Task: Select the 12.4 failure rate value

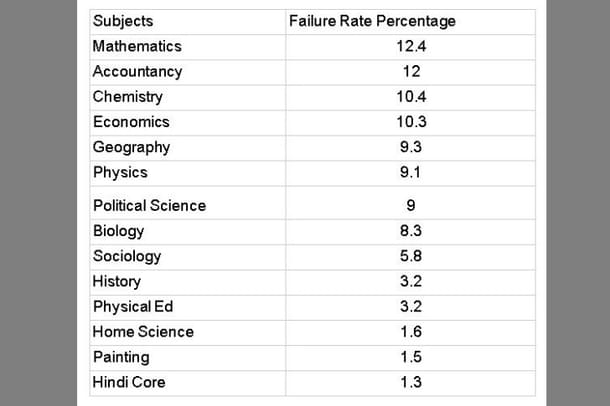Action: tap(411, 46)
